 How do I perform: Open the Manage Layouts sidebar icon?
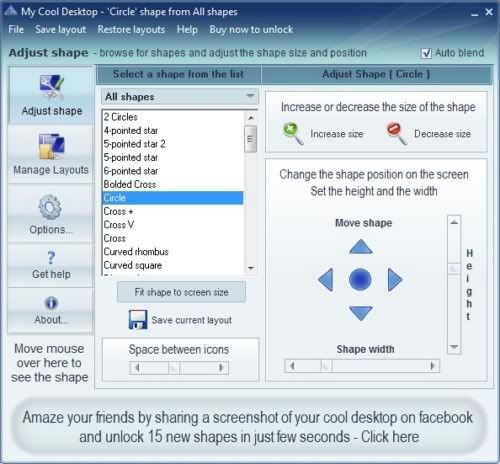point(51,146)
